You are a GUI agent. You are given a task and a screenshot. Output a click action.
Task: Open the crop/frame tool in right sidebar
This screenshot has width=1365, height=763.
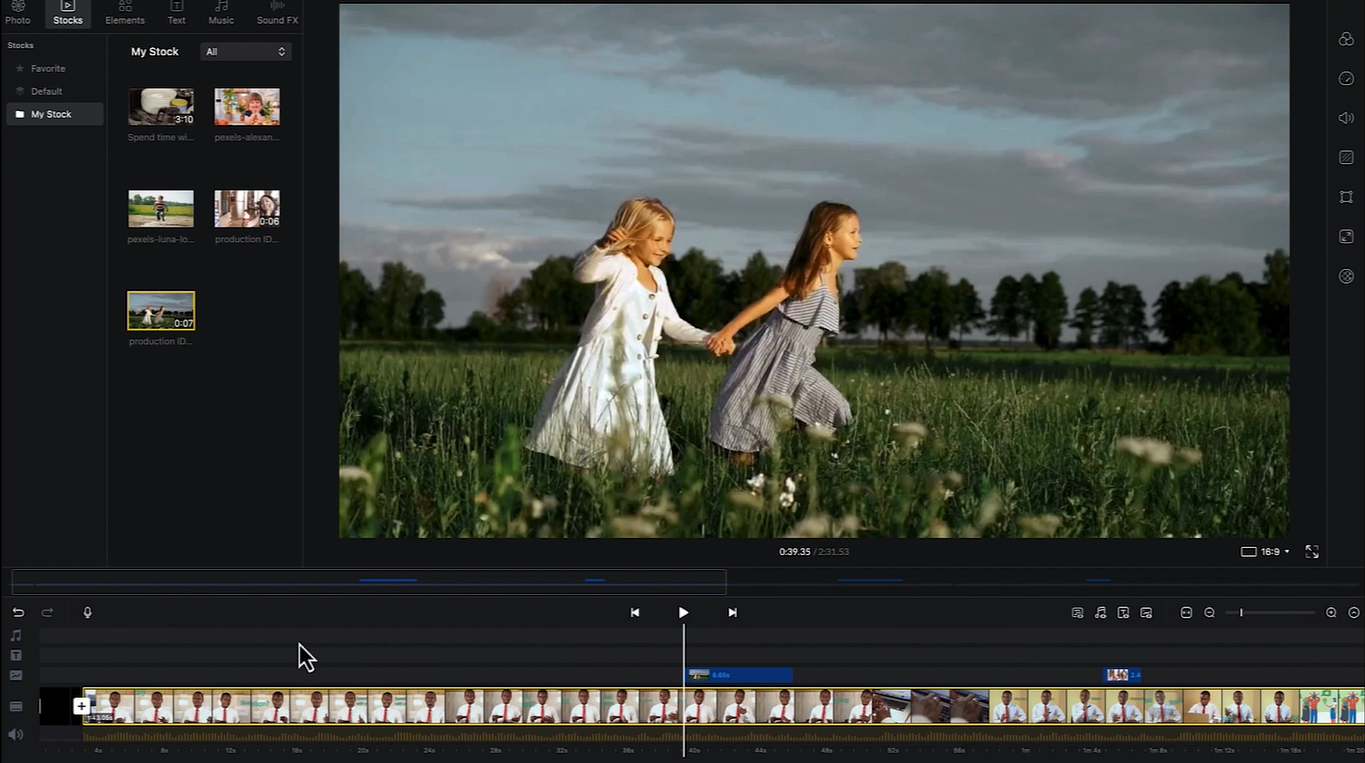pyautogui.click(x=1345, y=197)
